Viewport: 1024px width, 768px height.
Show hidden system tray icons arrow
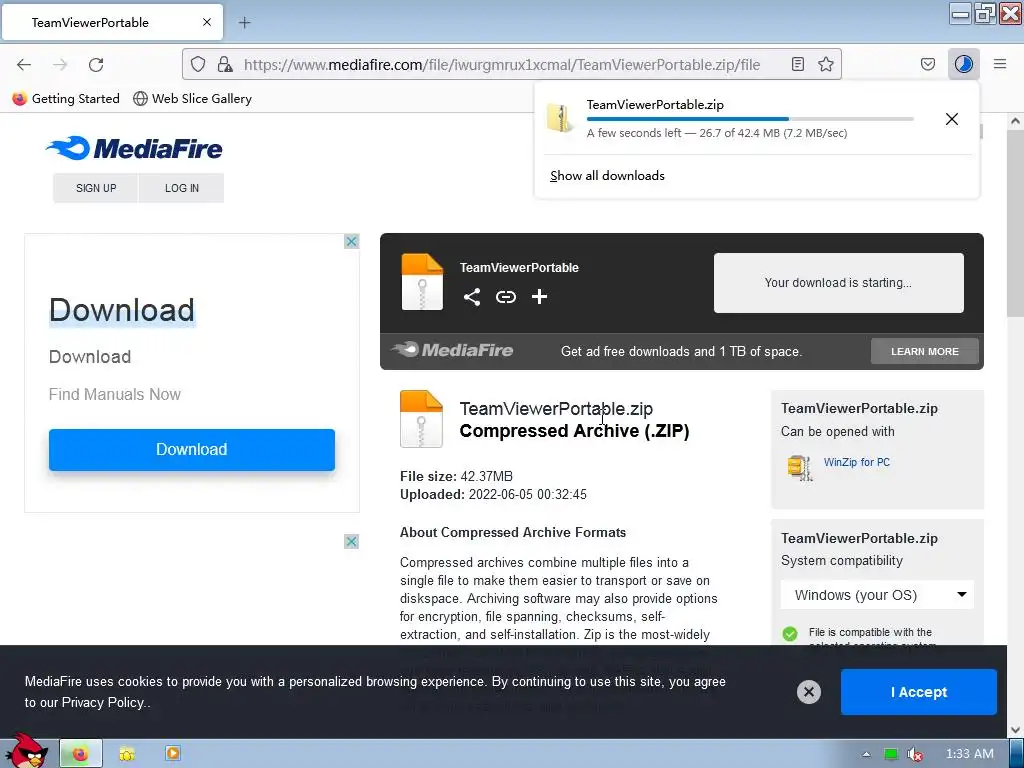tap(866, 754)
